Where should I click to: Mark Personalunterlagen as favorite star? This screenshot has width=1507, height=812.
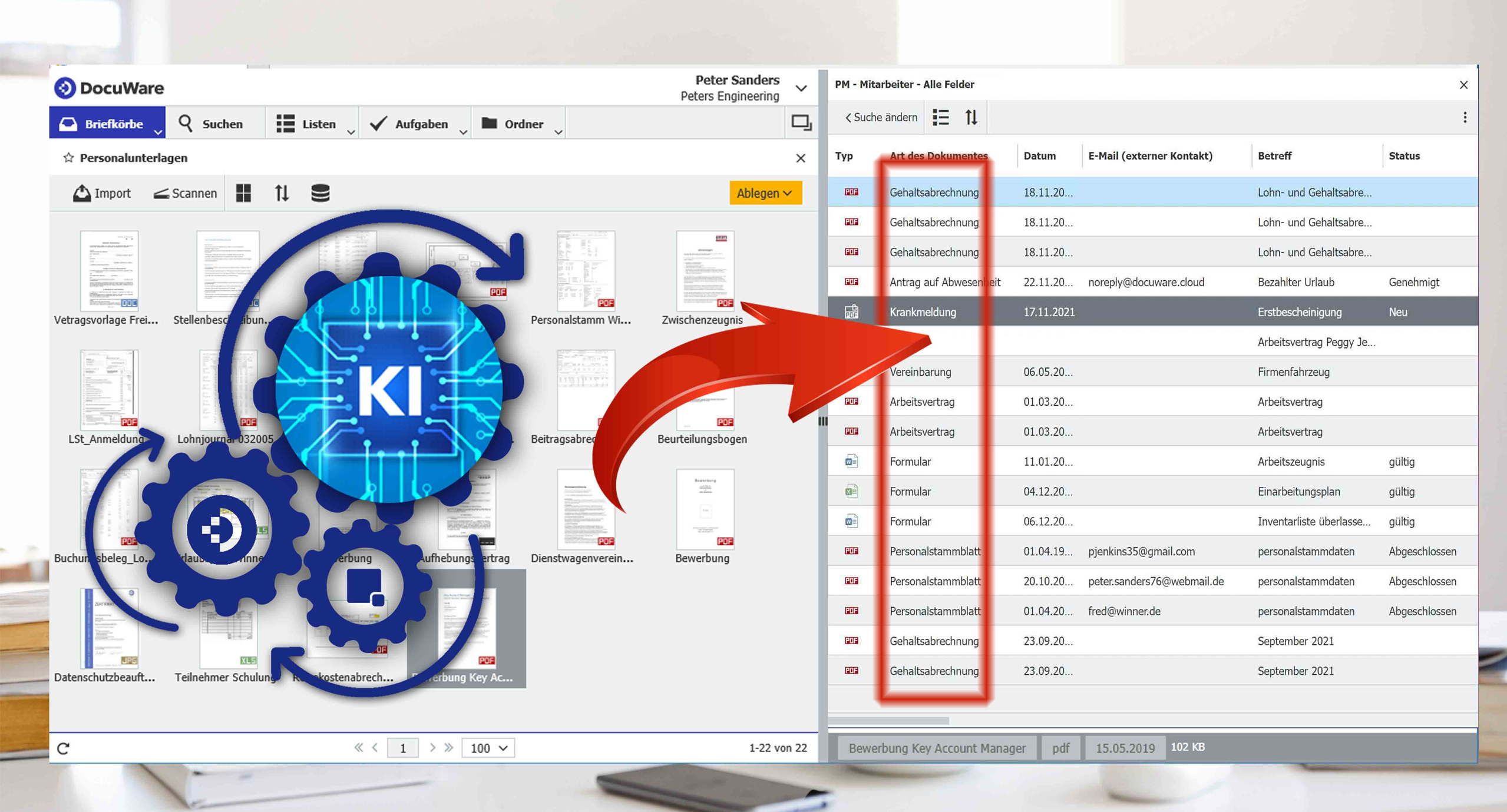pos(68,157)
